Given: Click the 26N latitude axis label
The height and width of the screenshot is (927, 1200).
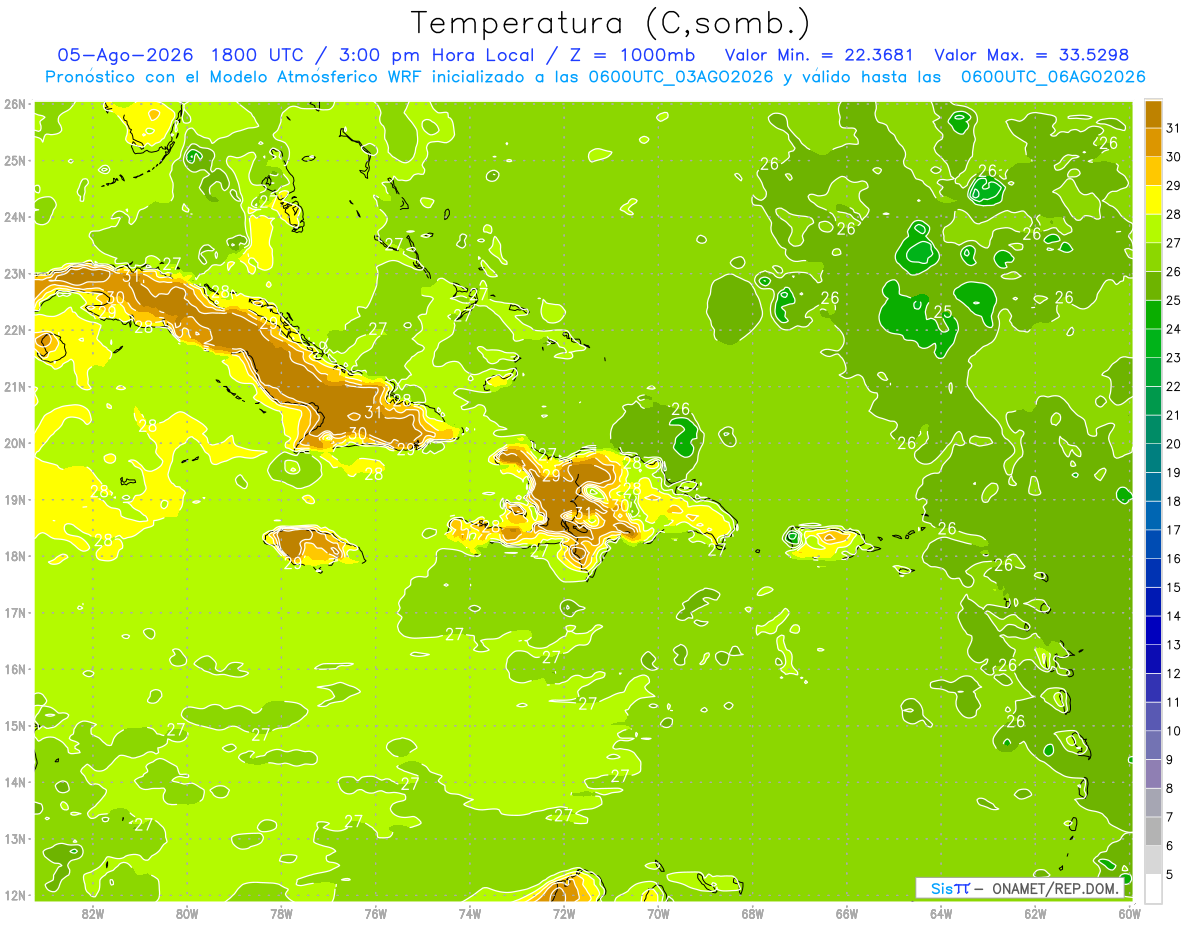Looking at the screenshot, I should coord(15,104).
